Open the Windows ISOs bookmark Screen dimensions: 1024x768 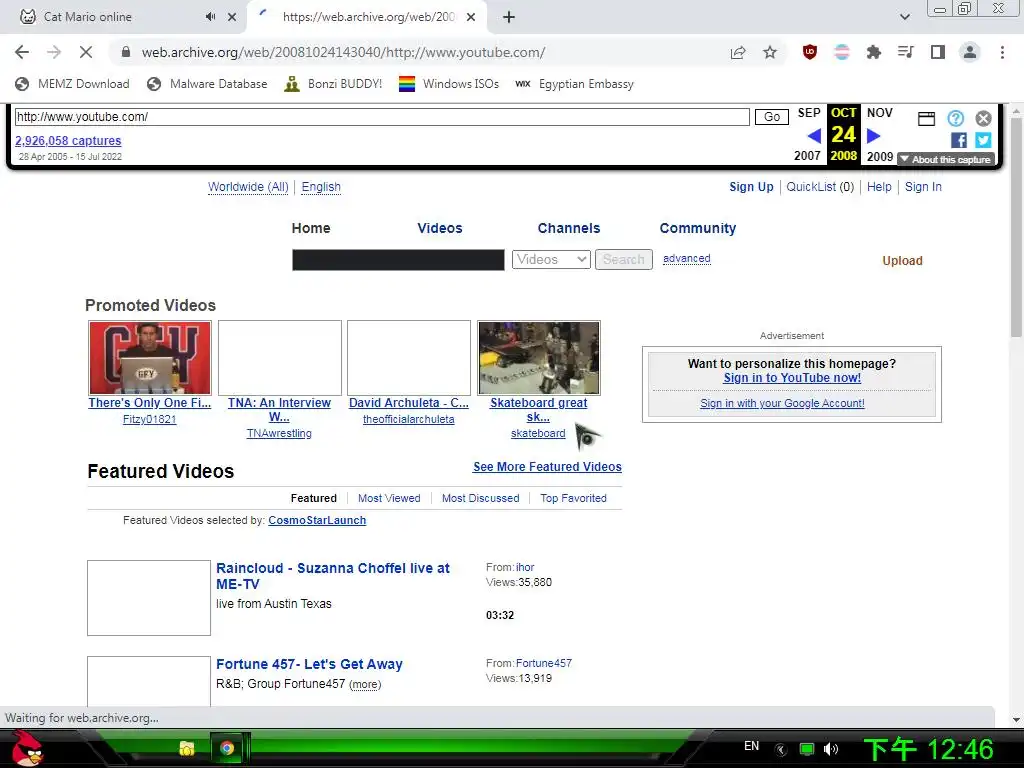(449, 84)
